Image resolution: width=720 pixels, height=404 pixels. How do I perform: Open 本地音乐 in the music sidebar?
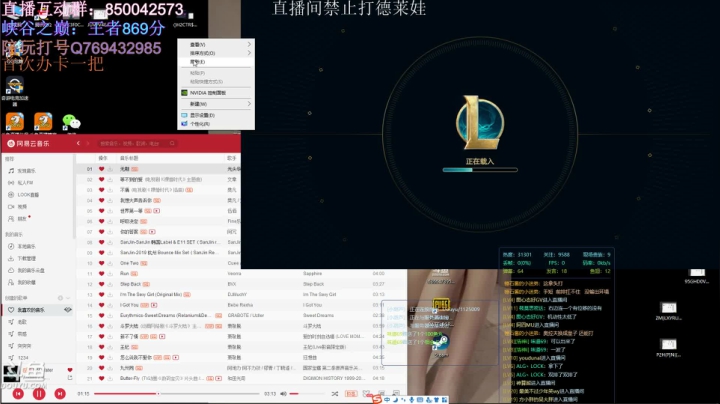click(26, 247)
